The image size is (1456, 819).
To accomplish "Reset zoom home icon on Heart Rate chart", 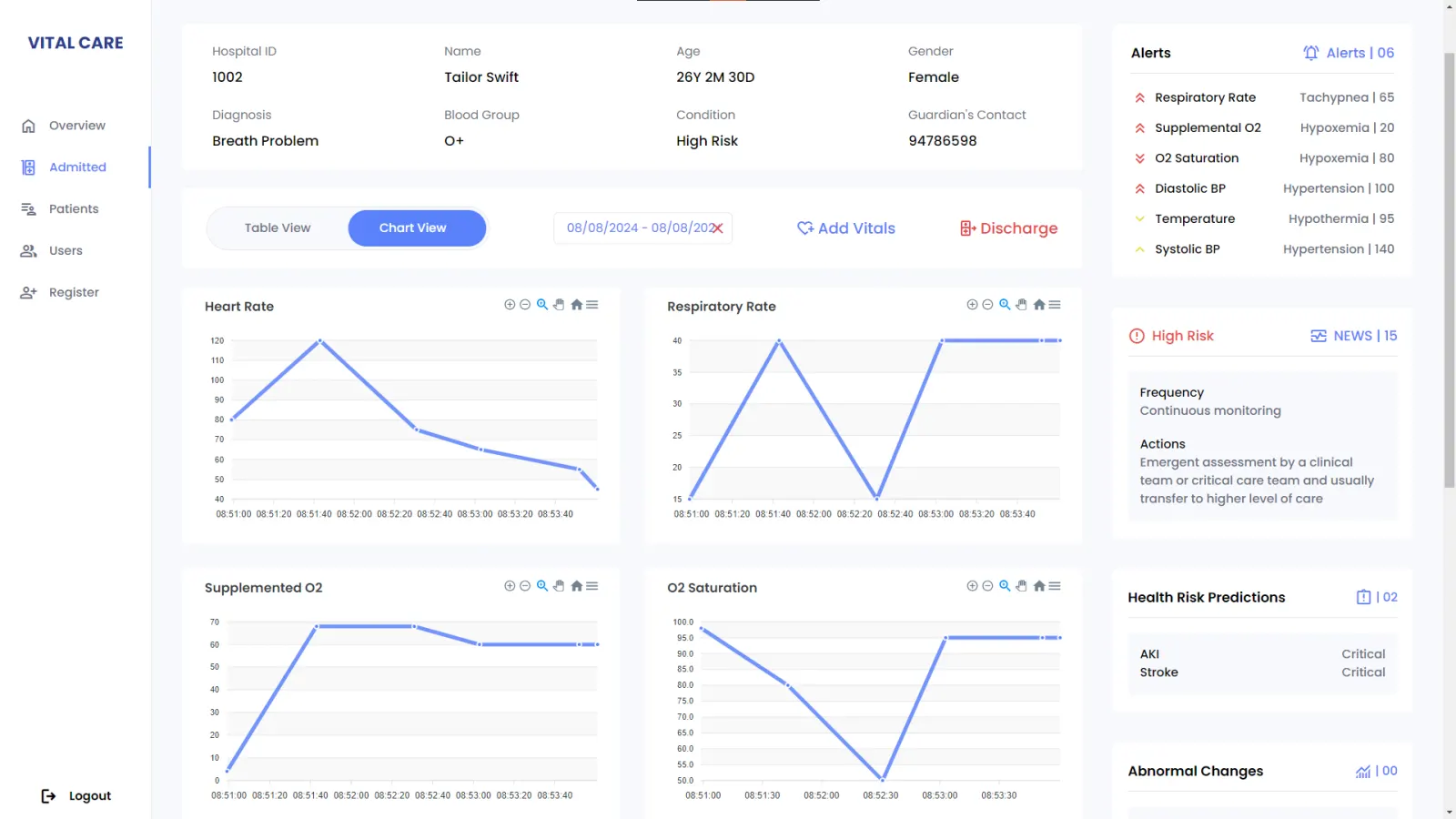I will point(576,305).
